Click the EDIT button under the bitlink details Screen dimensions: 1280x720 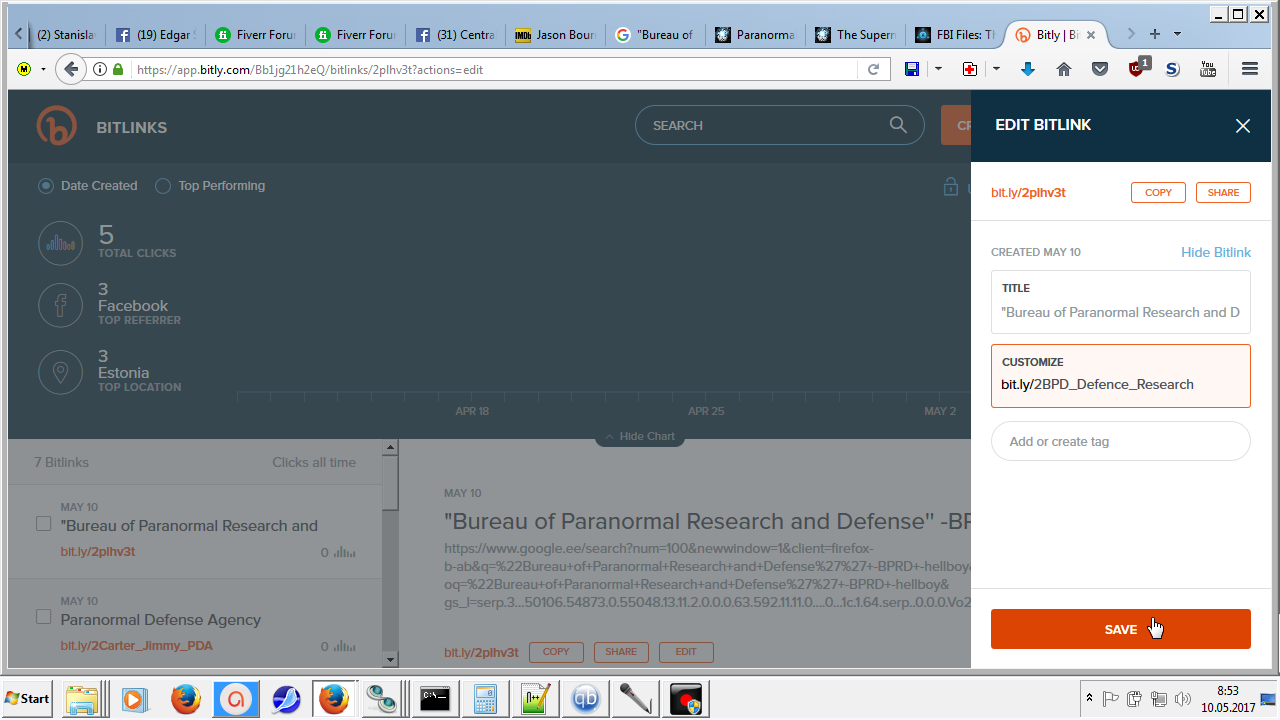point(686,652)
